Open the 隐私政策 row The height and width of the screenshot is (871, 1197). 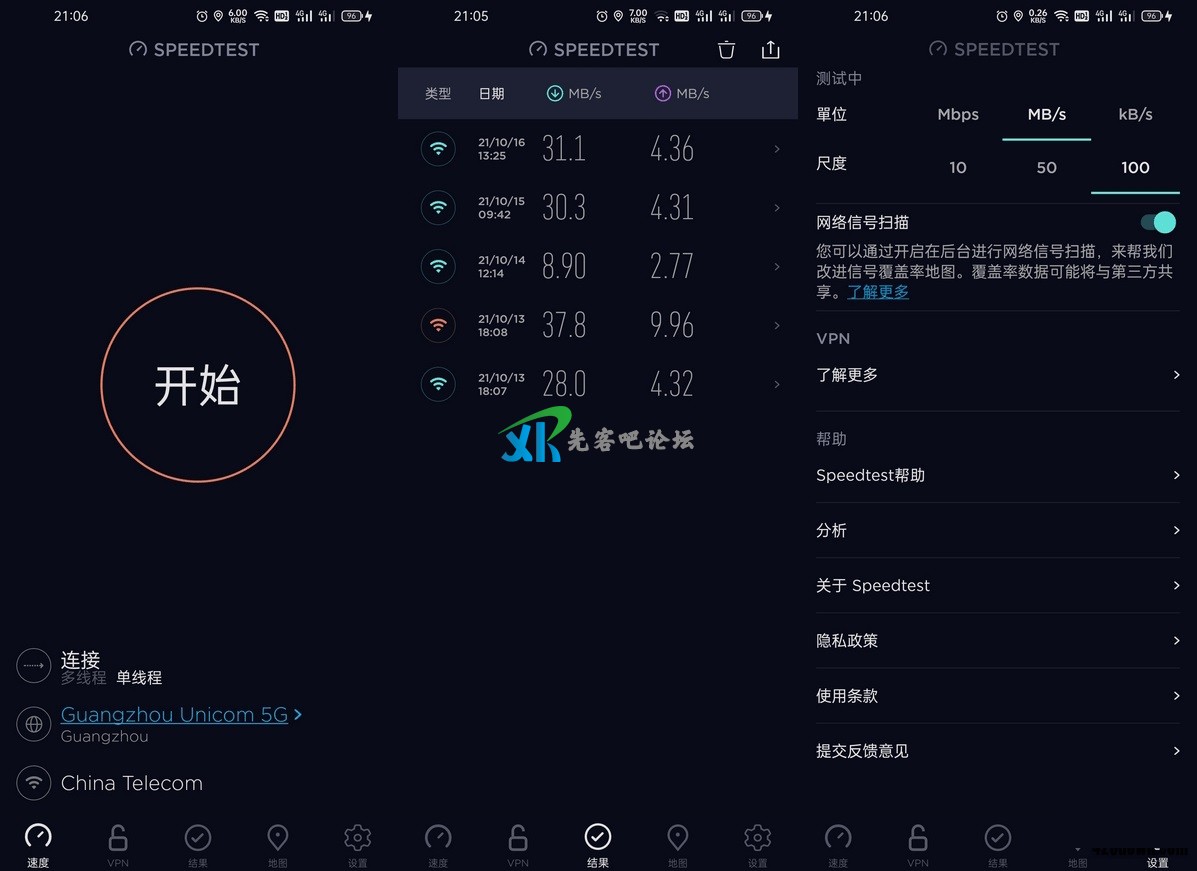998,640
